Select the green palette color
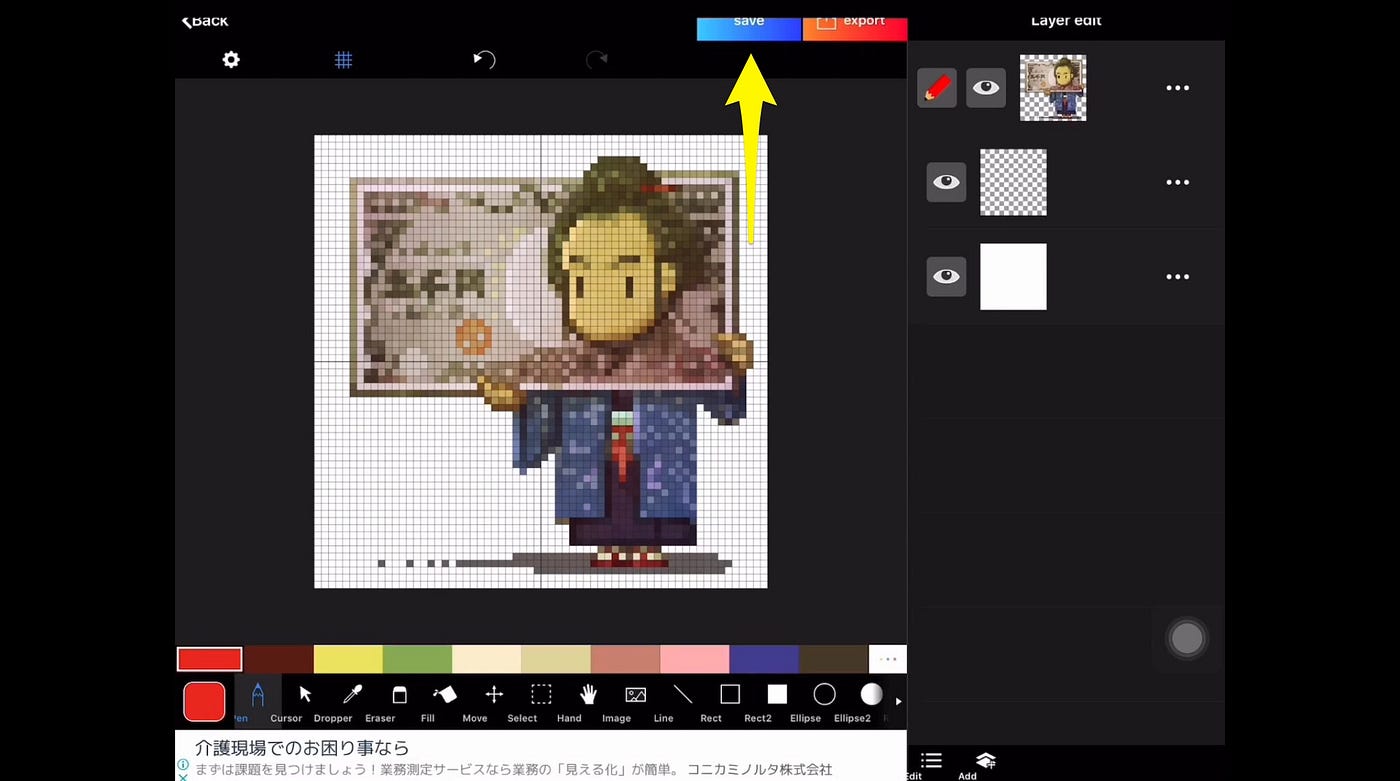This screenshot has width=1400, height=781. 417,659
